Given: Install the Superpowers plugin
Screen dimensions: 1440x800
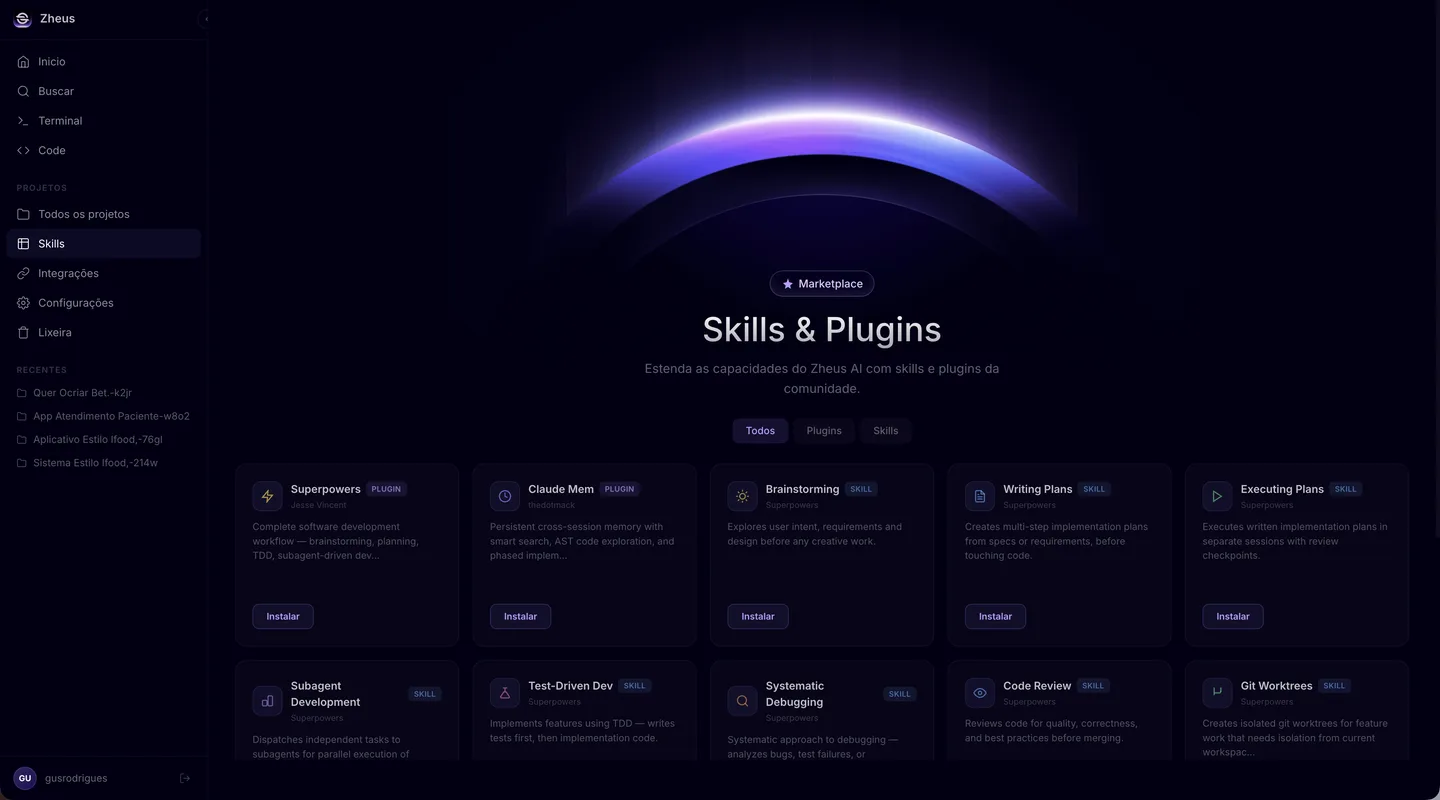Looking at the screenshot, I should click(x=283, y=616).
